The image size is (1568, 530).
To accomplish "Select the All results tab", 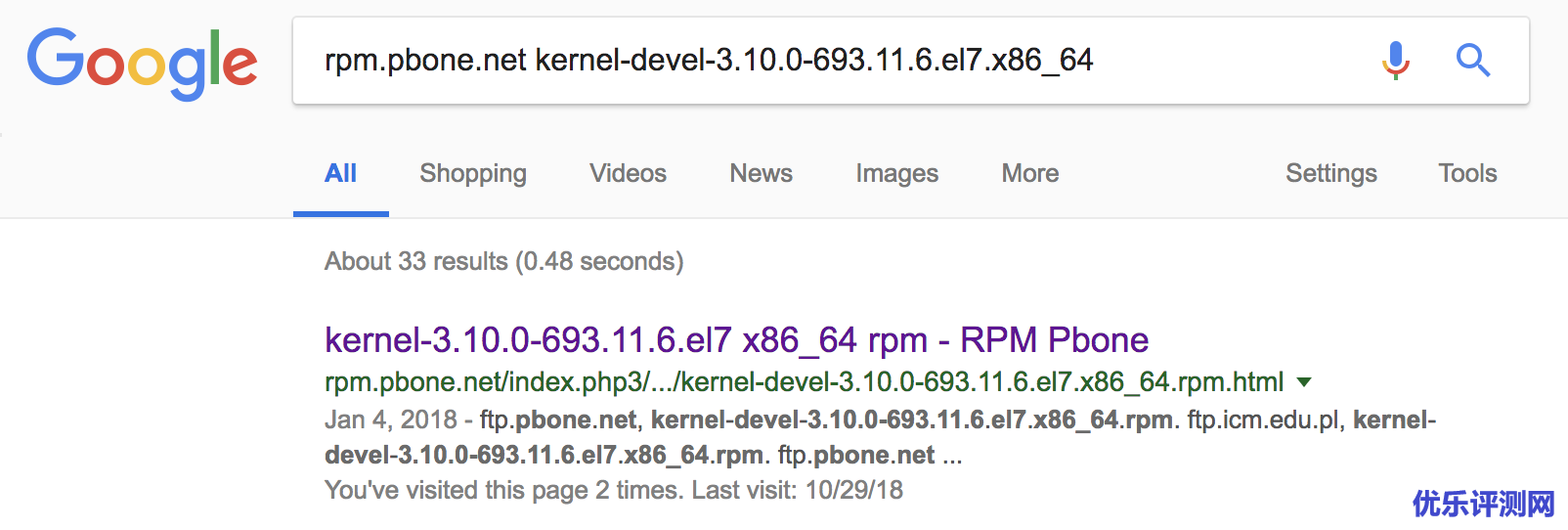I will point(340,174).
